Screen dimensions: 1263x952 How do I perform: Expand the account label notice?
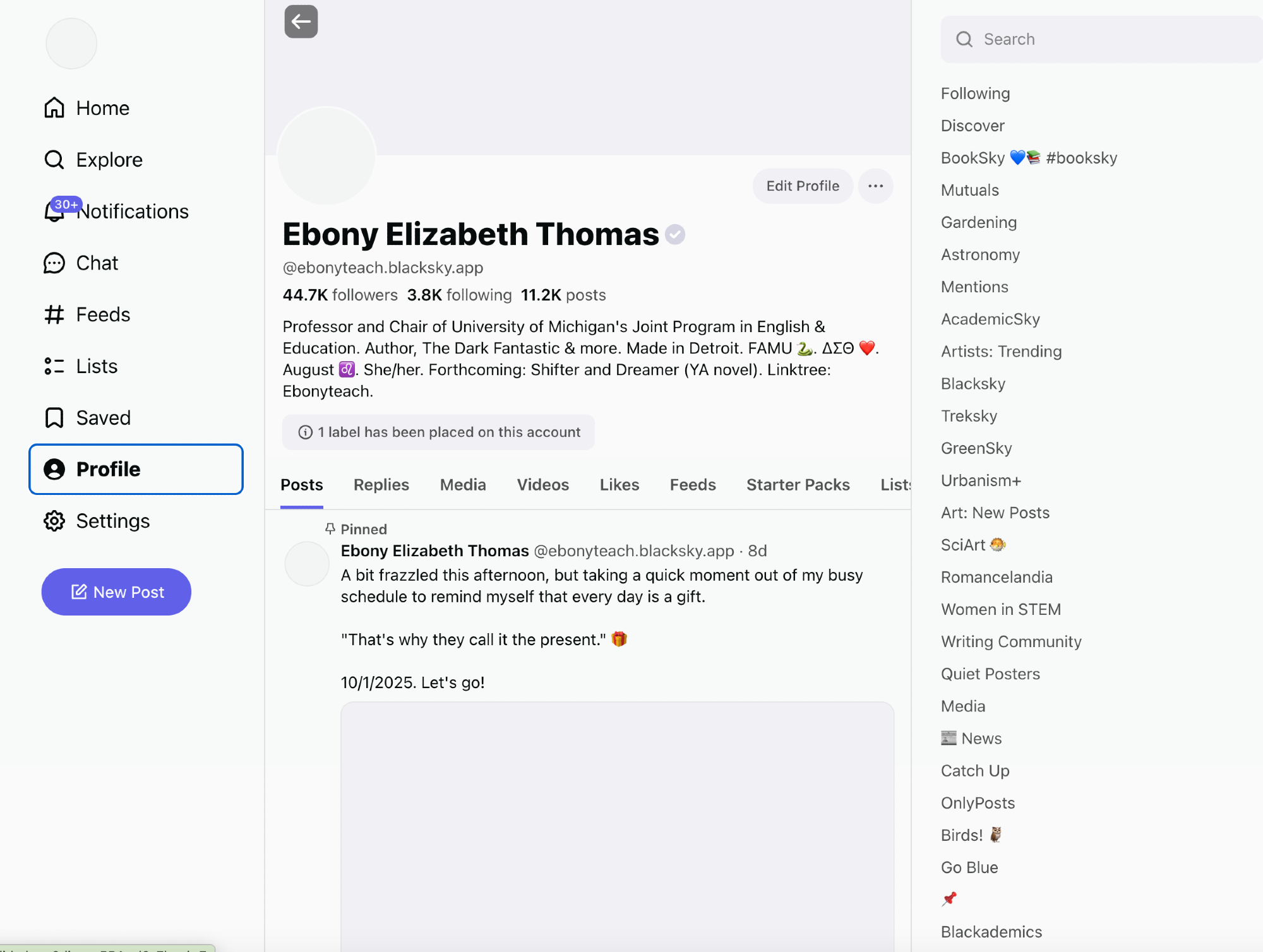pyautogui.click(x=438, y=432)
